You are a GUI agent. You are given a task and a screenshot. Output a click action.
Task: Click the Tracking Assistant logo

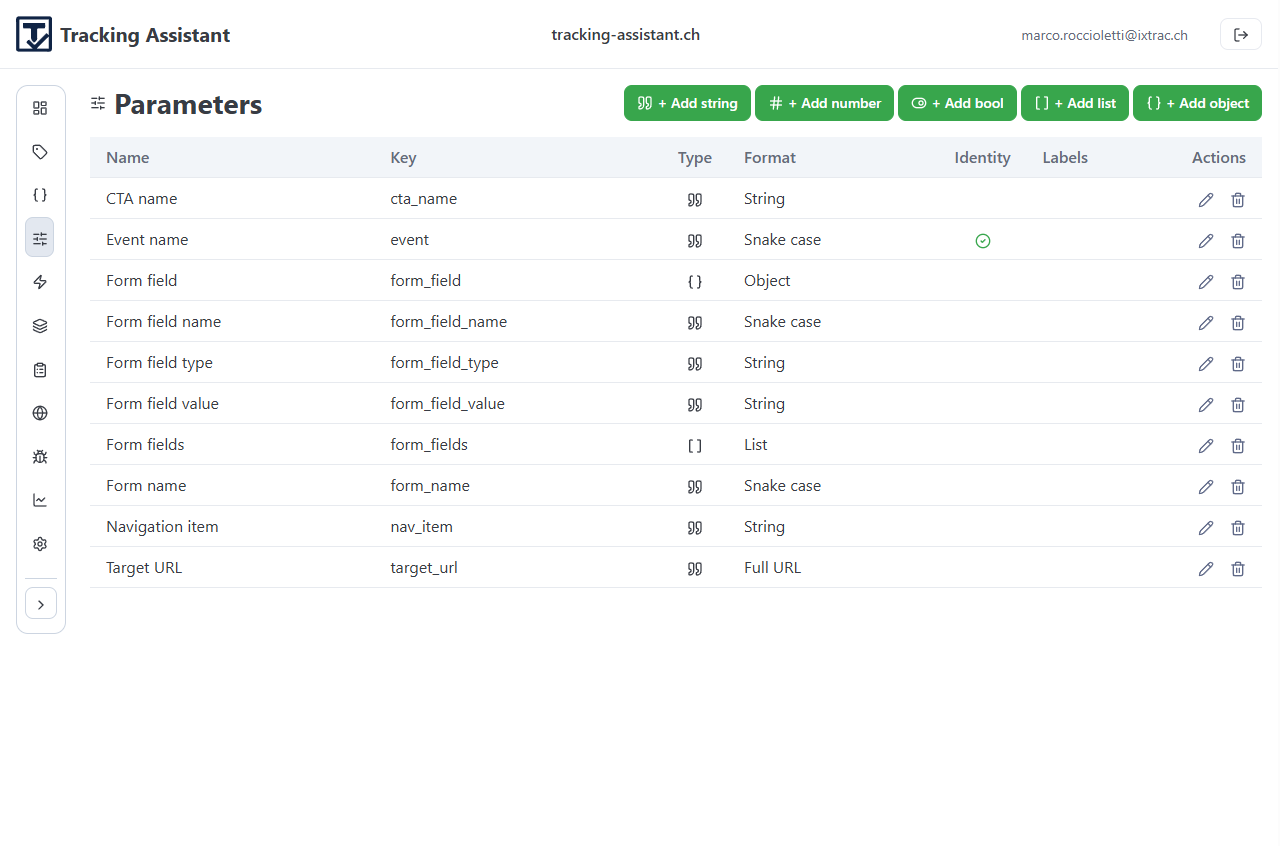(34, 35)
